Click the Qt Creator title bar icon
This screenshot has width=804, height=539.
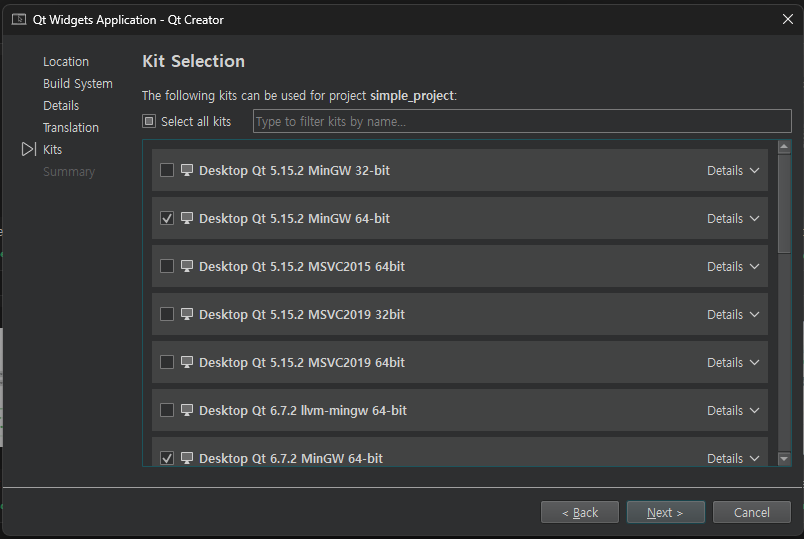click(19, 19)
